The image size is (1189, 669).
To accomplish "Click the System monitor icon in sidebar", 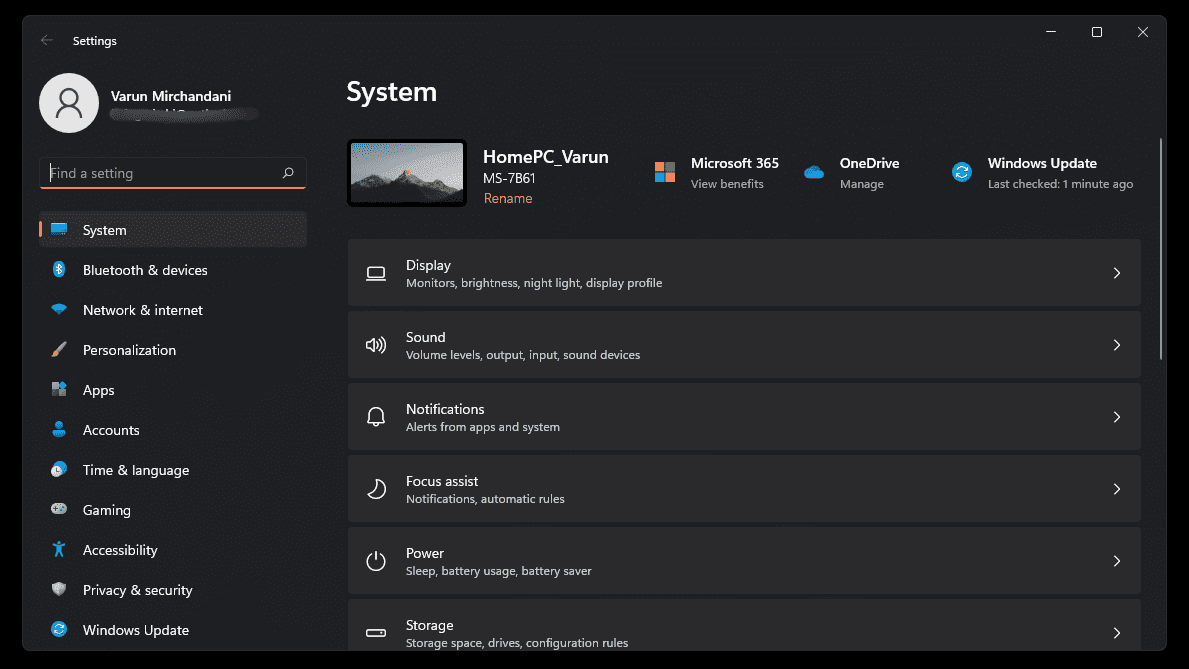I will point(59,229).
